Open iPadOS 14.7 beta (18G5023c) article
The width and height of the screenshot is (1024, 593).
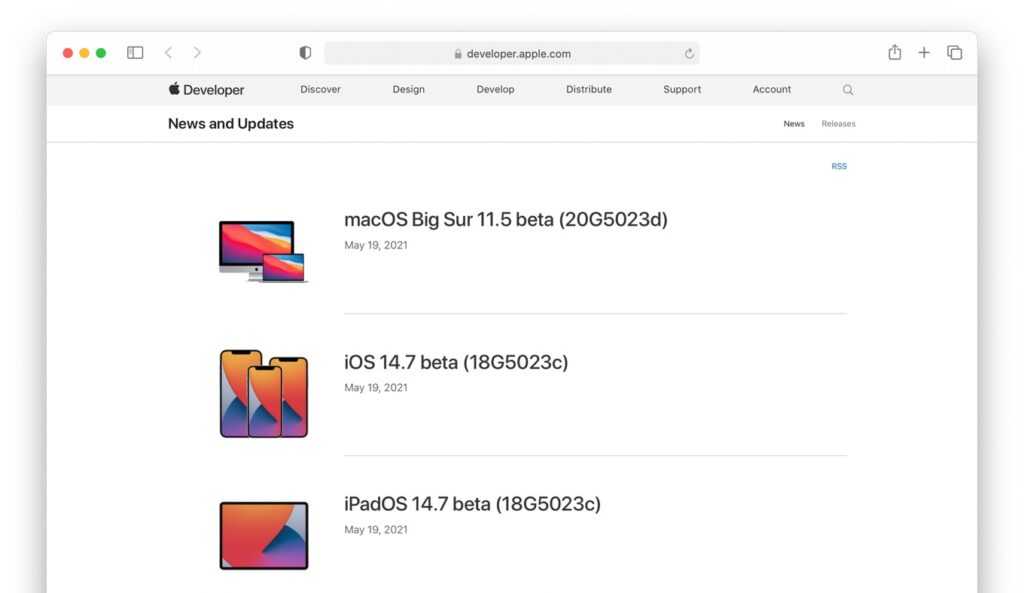point(472,504)
